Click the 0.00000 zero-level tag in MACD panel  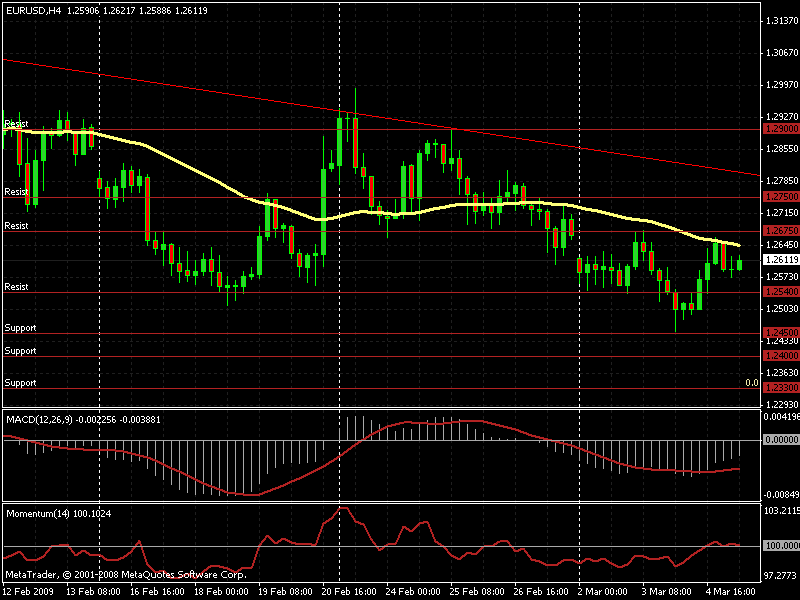[x=780, y=439]
